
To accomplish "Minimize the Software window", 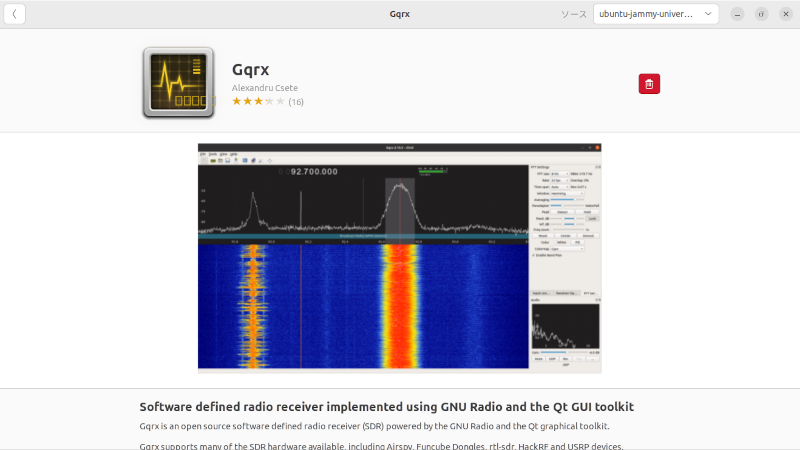I will [x=737, y=14].
